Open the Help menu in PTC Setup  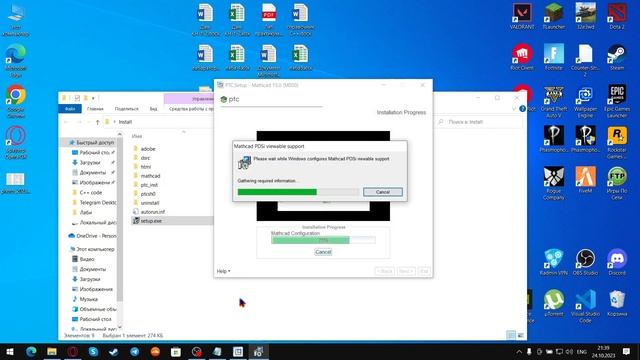click(223, 271)
